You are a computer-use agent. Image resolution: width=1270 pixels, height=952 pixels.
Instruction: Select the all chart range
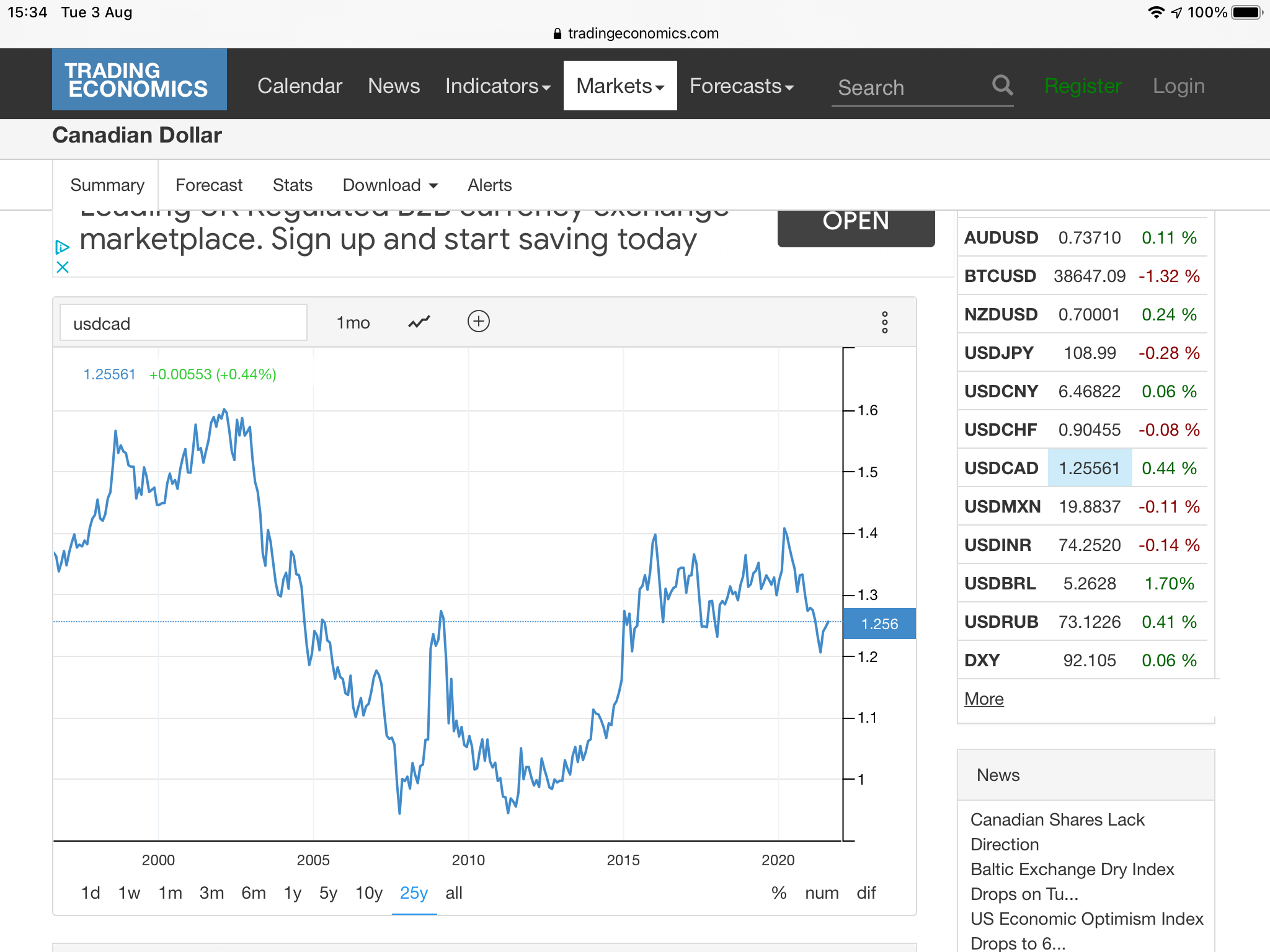pos(454,892)
